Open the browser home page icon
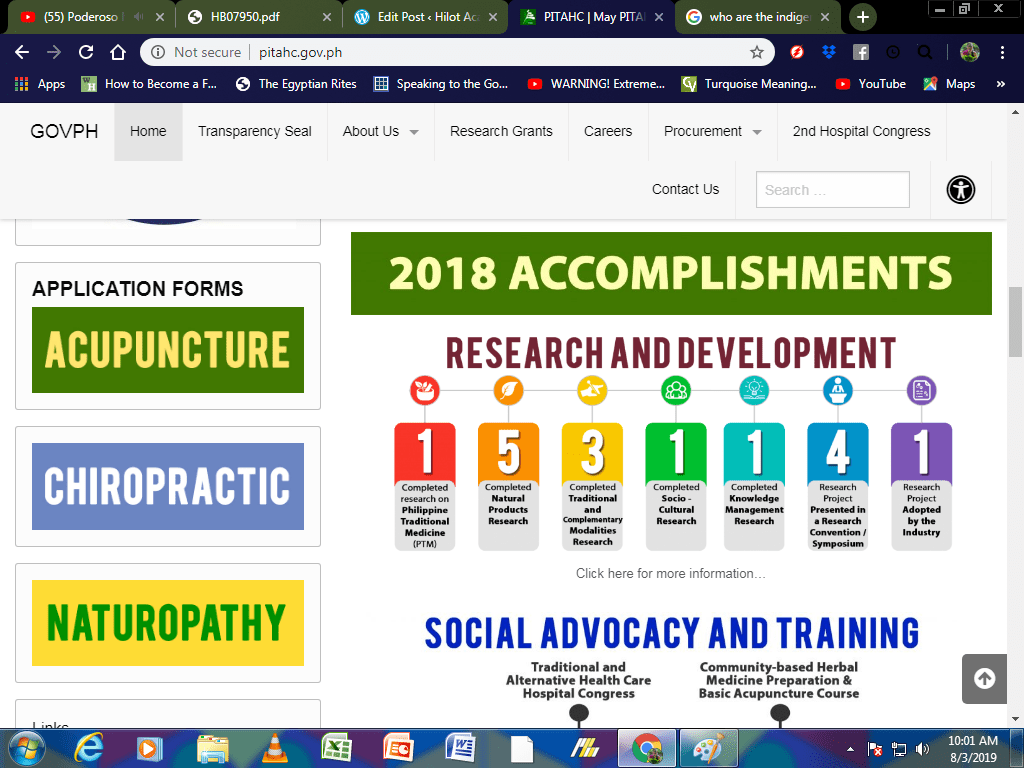This screenshot has height=768, width=1024. coord(118,52)
